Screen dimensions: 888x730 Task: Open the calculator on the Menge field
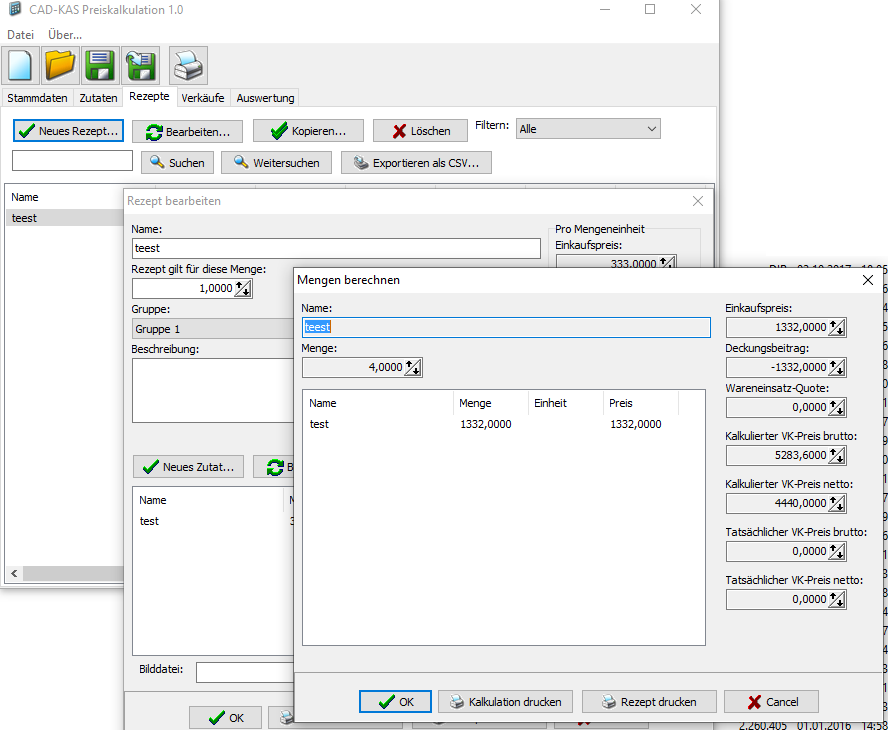(413, 368)
